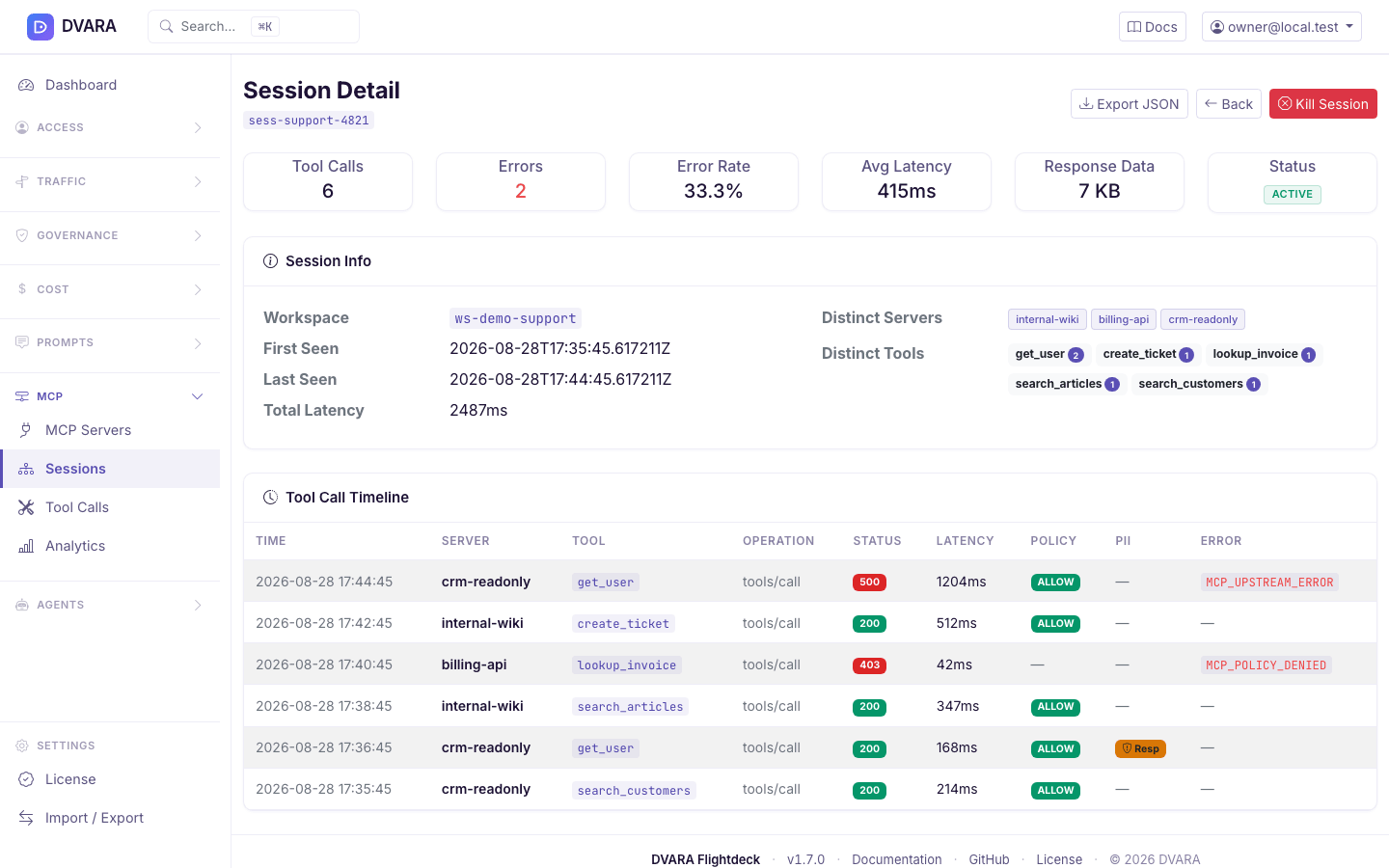
Task: Click the Back button
Action: click(x=1229, y=104)
